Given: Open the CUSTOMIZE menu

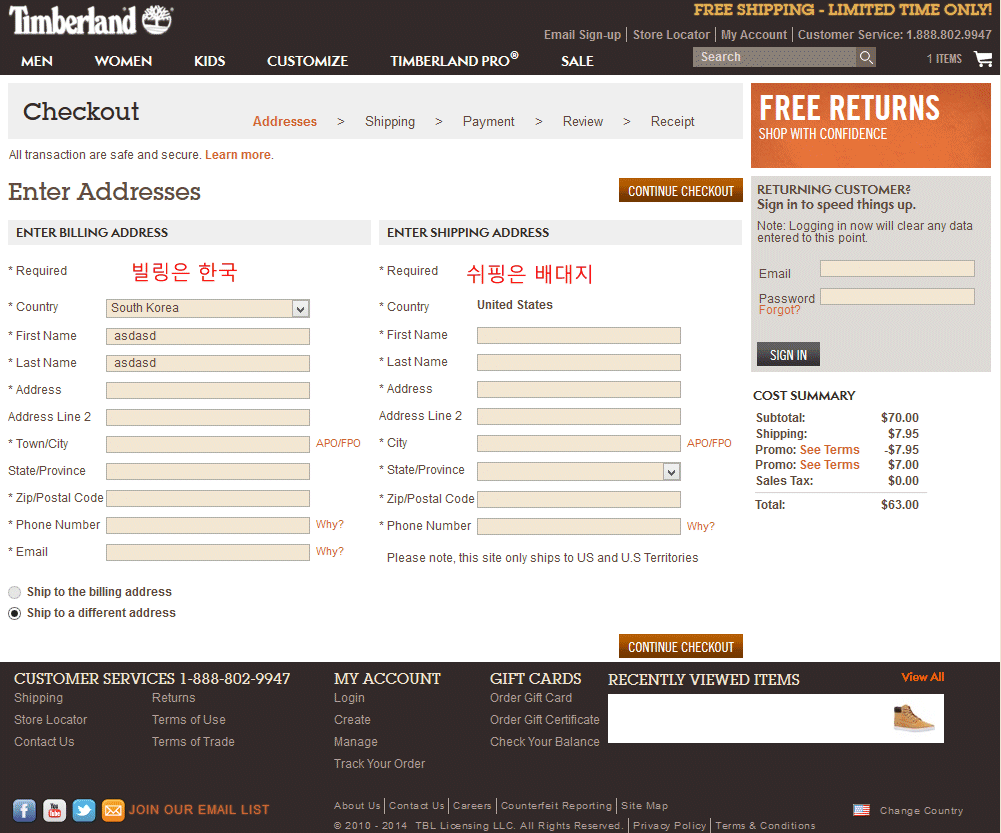Looking at the screenshot, I should tap(307, 61).
